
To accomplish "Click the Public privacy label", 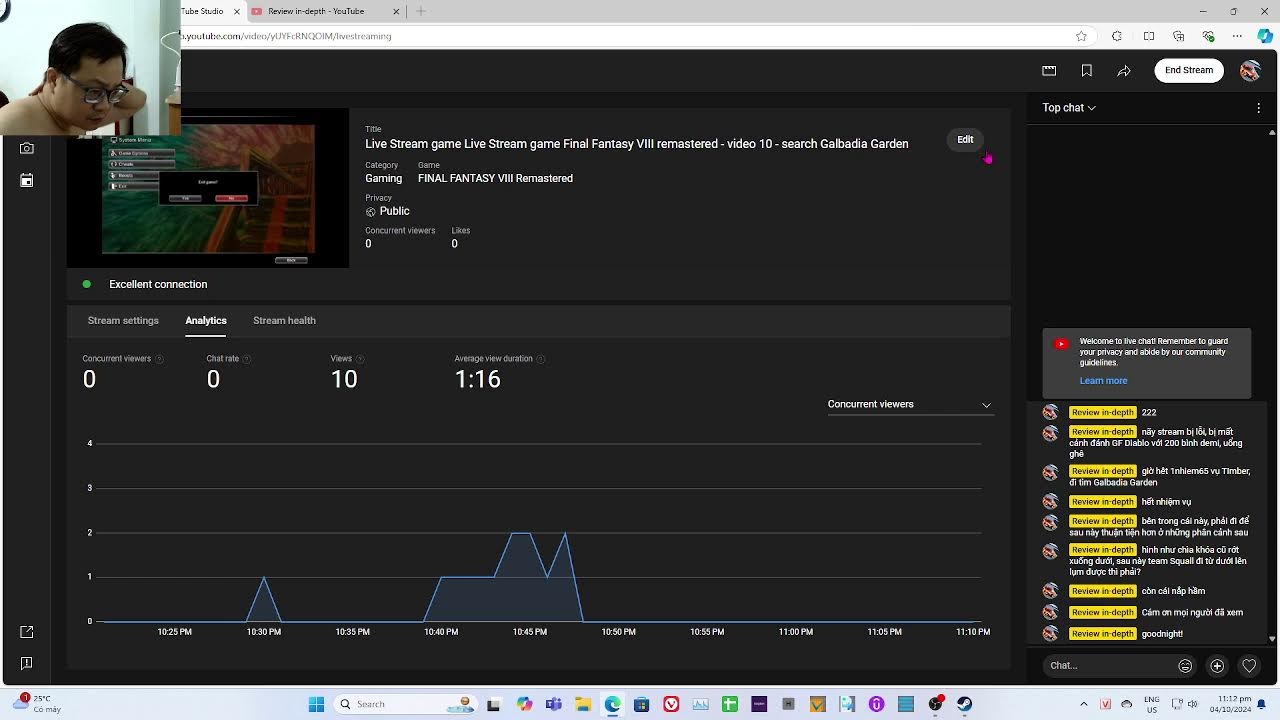I will tap(394, 212).
